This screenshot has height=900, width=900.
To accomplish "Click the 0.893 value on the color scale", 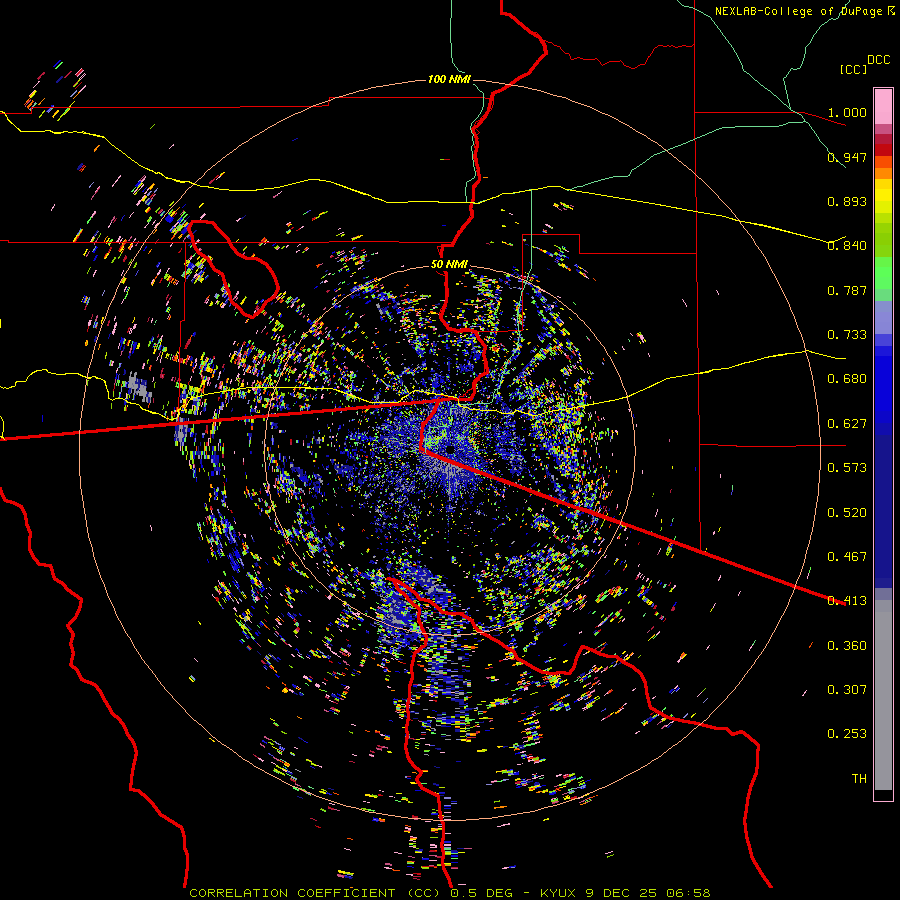I will click(x=847, y=201).
